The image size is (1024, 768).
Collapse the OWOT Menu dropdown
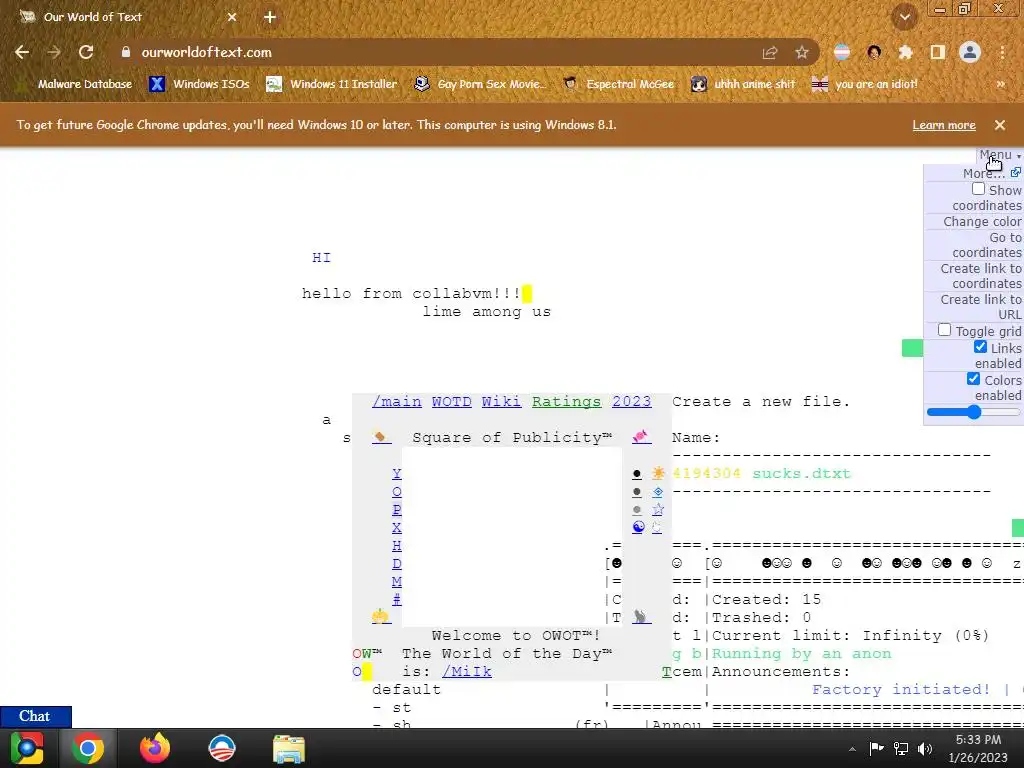click(x=999, y=155)
